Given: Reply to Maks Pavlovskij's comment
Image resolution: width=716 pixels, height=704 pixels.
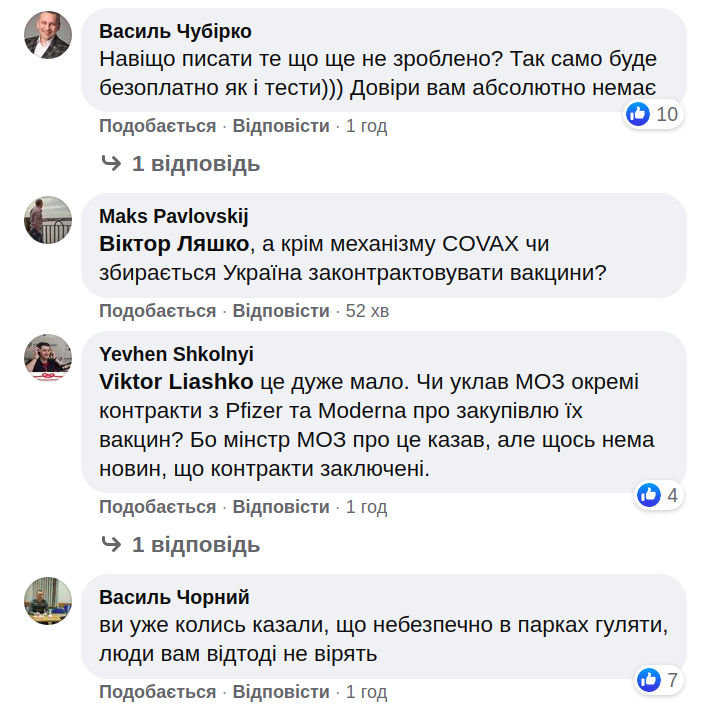Looking at the screenshot, I should pos(281,311).
